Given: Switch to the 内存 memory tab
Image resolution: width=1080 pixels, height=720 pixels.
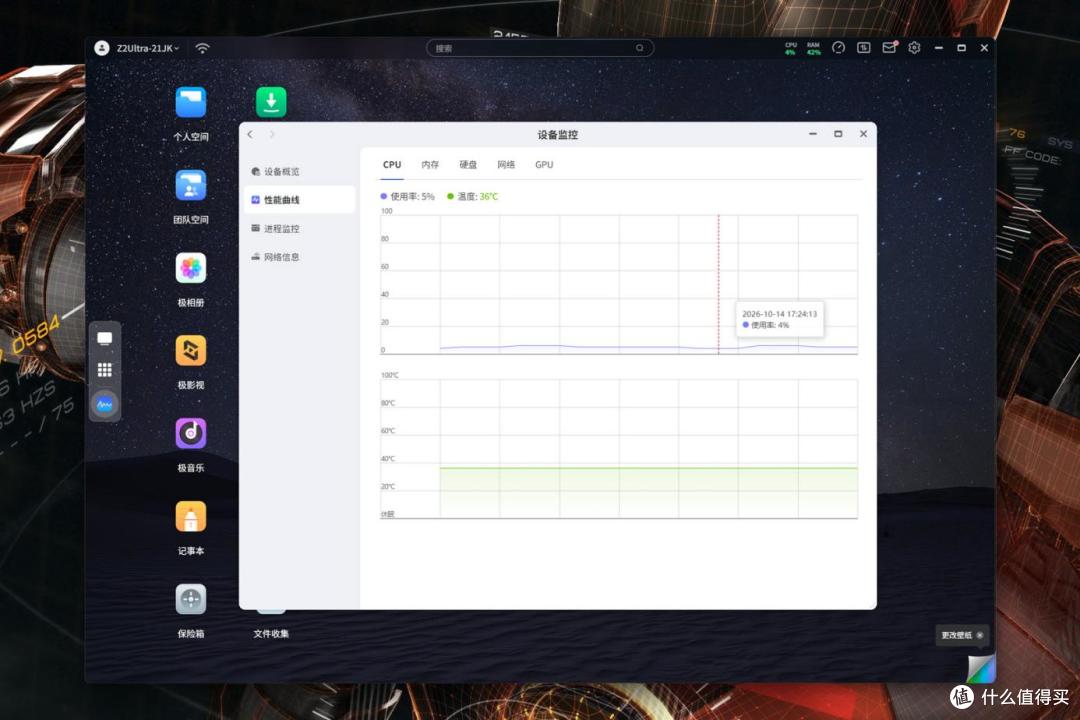Looking at the screenshot, I should [x=430, y=165].
